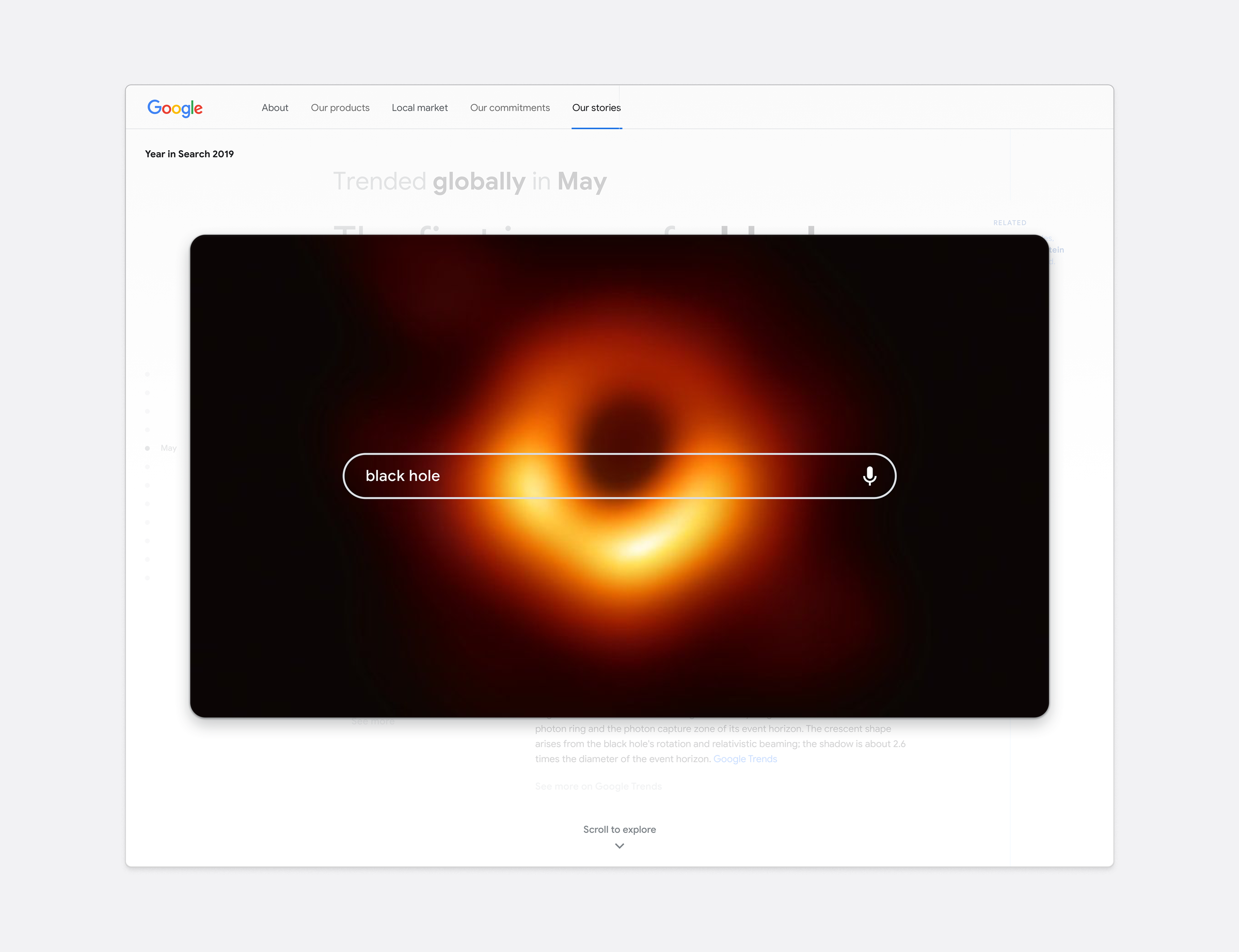Image resolution: width=1239 pixels, height=952 pixels.
Task: Select the May timeline marker dot
Action: point(147,448)
